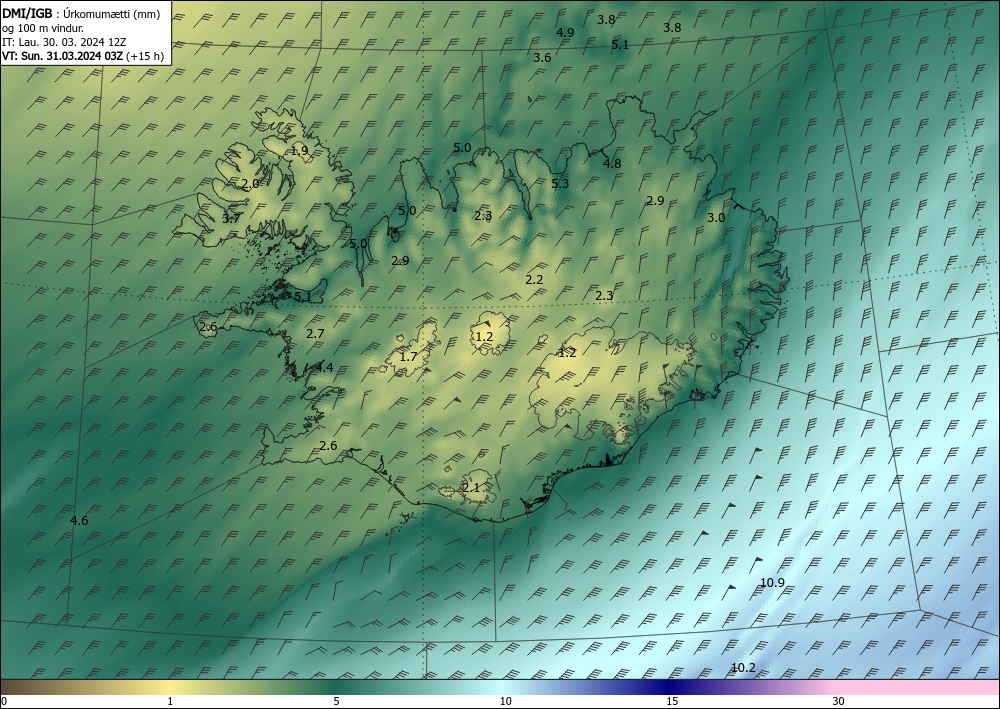Click the color scale label '10'
This screenshot has width=1000, height=709.
coord(506,702)
